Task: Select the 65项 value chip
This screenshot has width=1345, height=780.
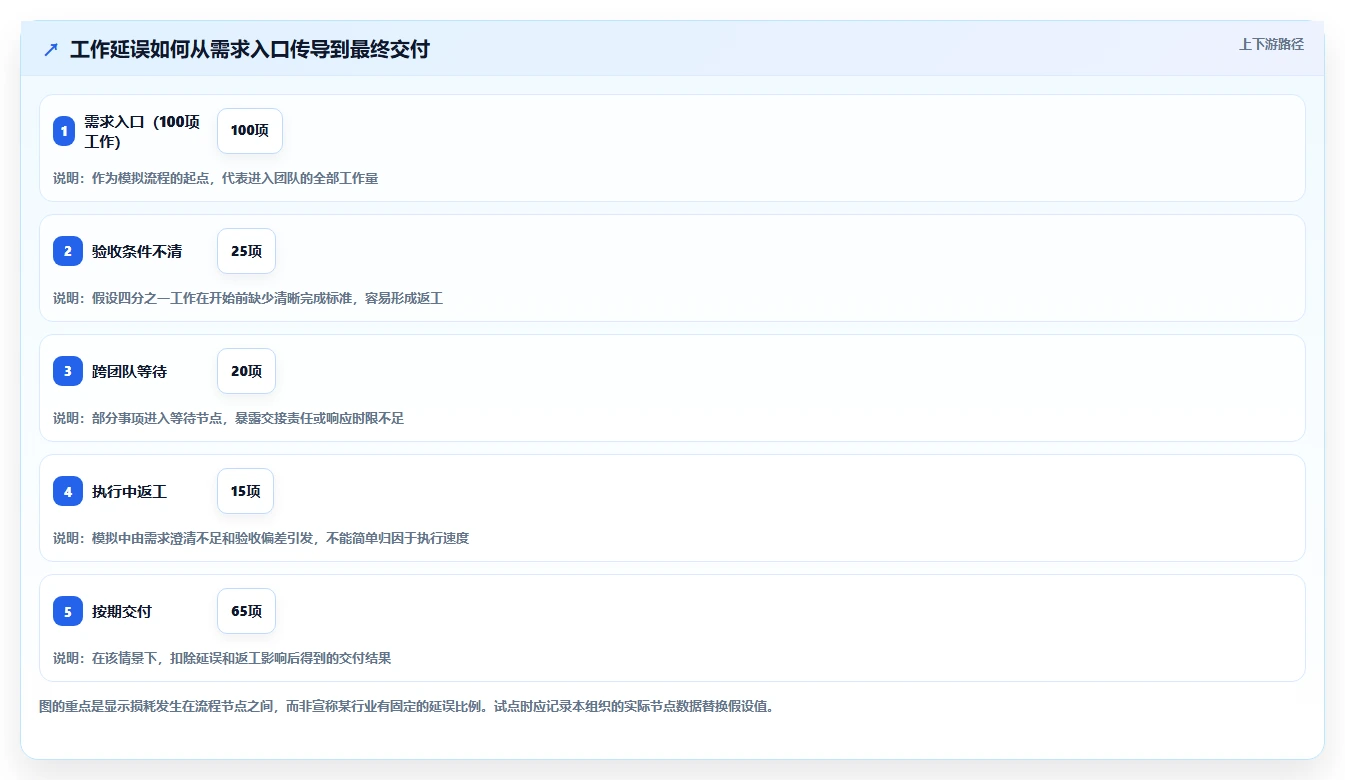Action: (246, 611)
